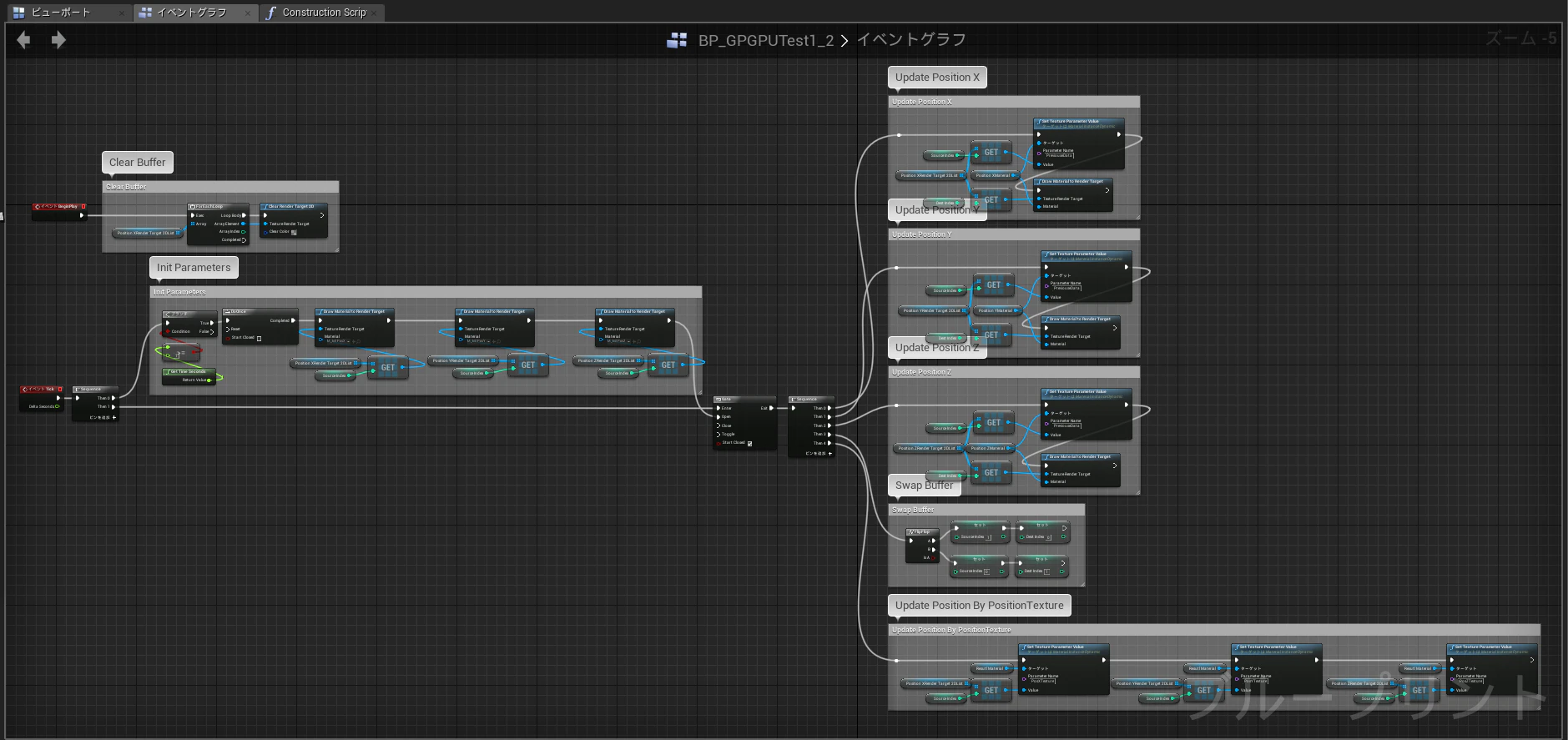Viewport: 1568px width, 740px height.
Task: Open Clear Color swatch on Clear Render Target
Action: [294, 233]
